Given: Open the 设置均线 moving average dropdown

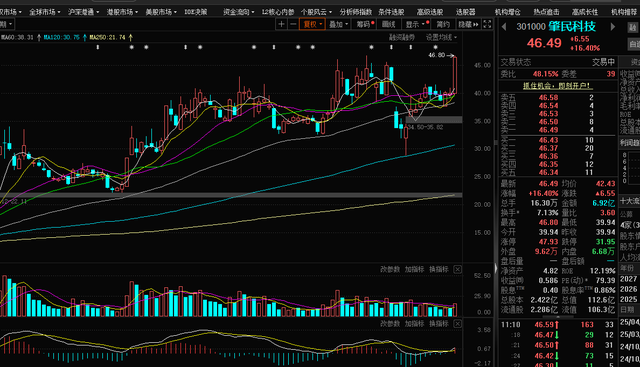Looking at the screenshot, I should pyautogui.click(x=441, y=37).
